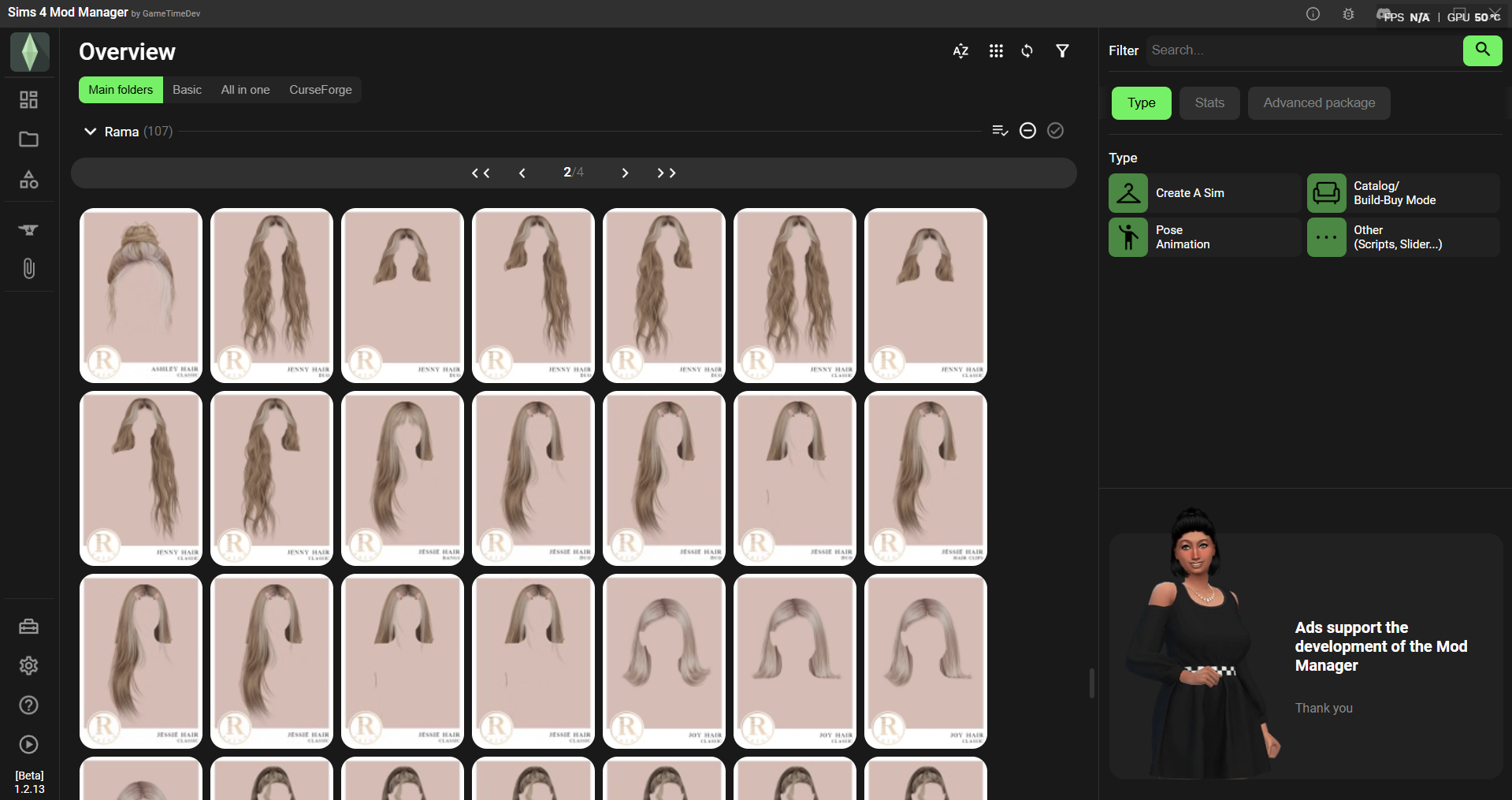The image size is (1512, 800).
Task: Open the info icon in title bar
Action: point(1313,14)
